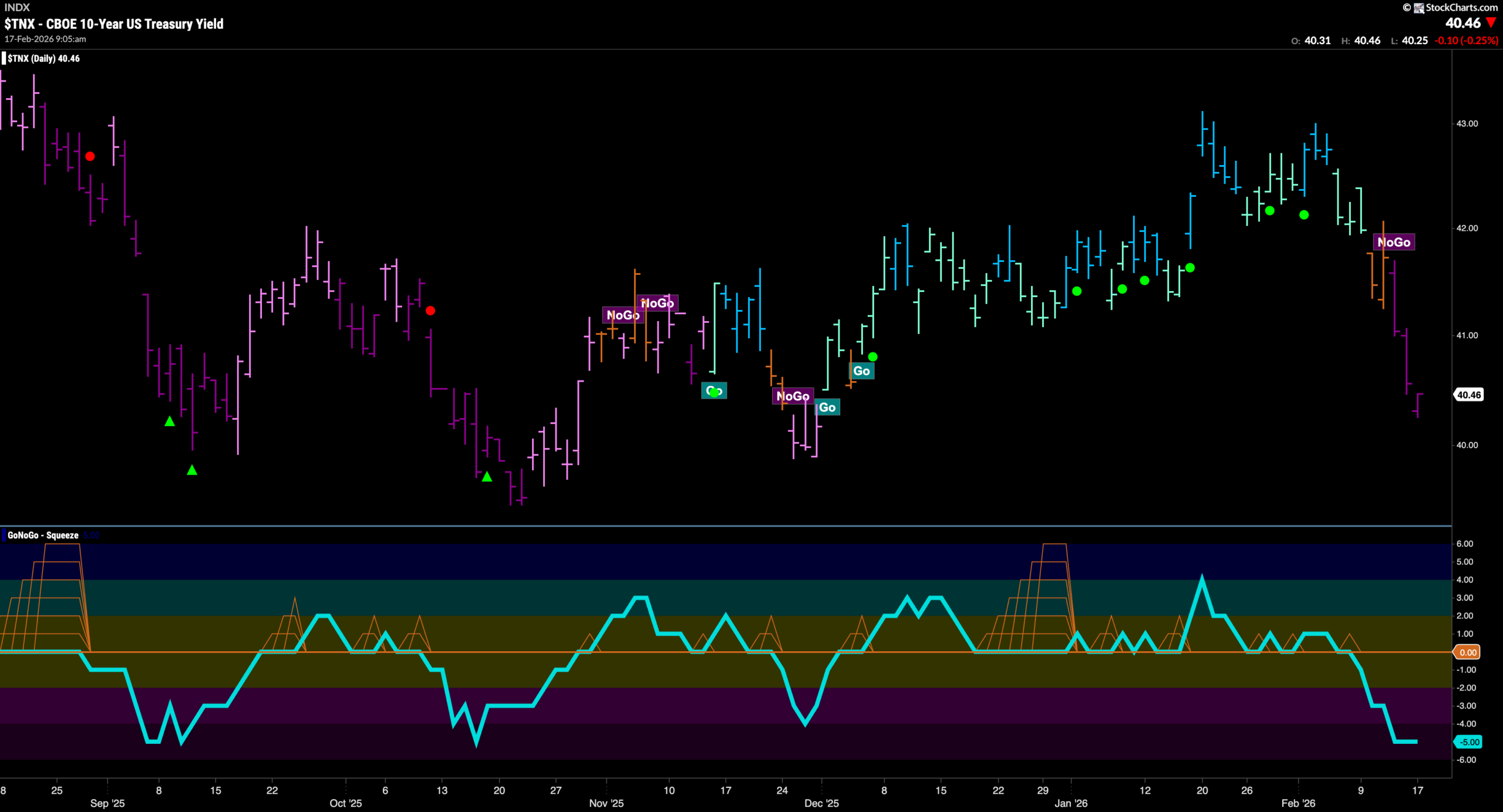Click the -0.10 (-0.25%) change value
This screenshot has height=812, width=1503.
point(1467,41)
